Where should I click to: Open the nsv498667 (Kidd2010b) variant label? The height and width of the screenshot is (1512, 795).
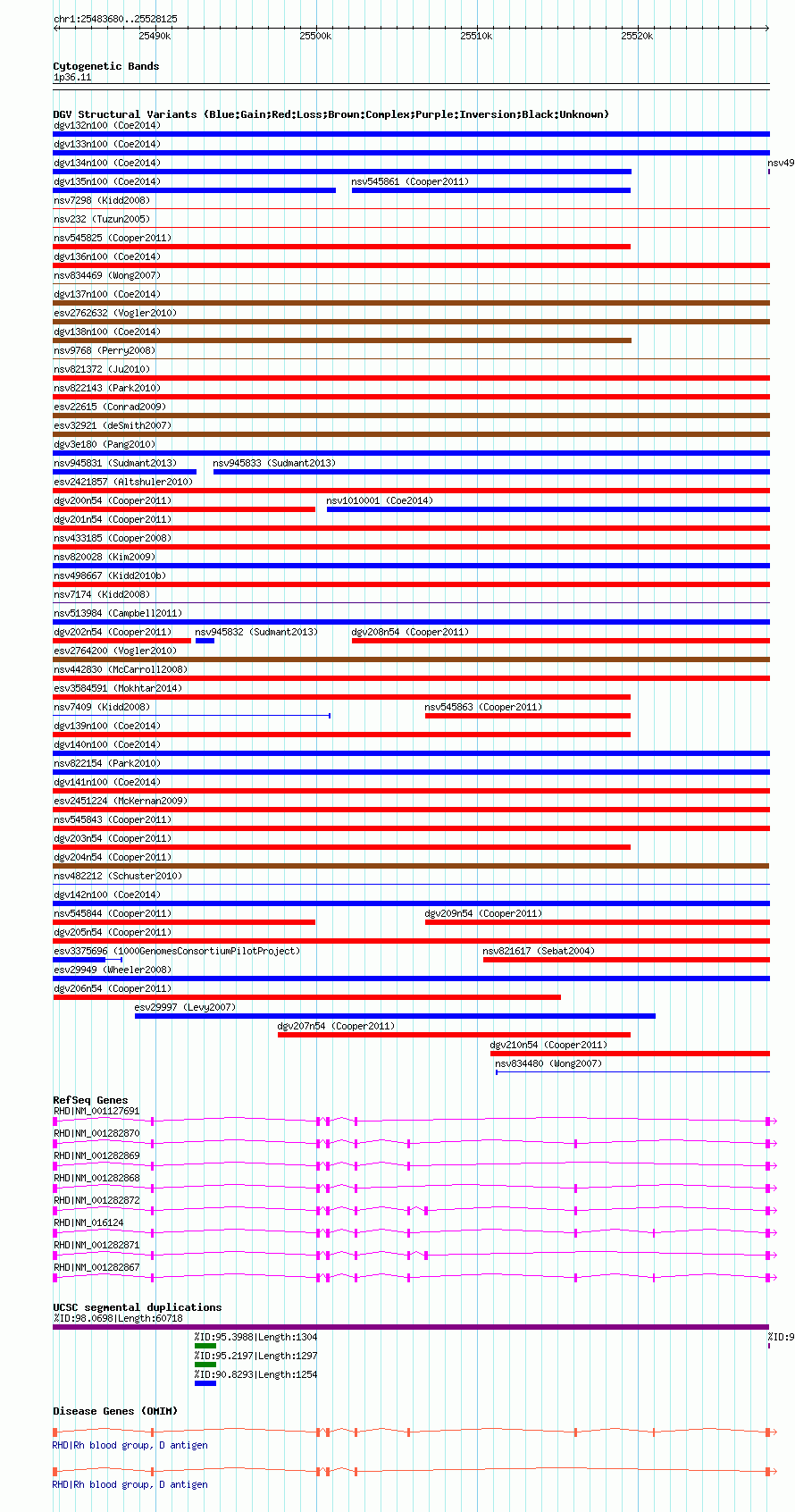click(110, 575)
